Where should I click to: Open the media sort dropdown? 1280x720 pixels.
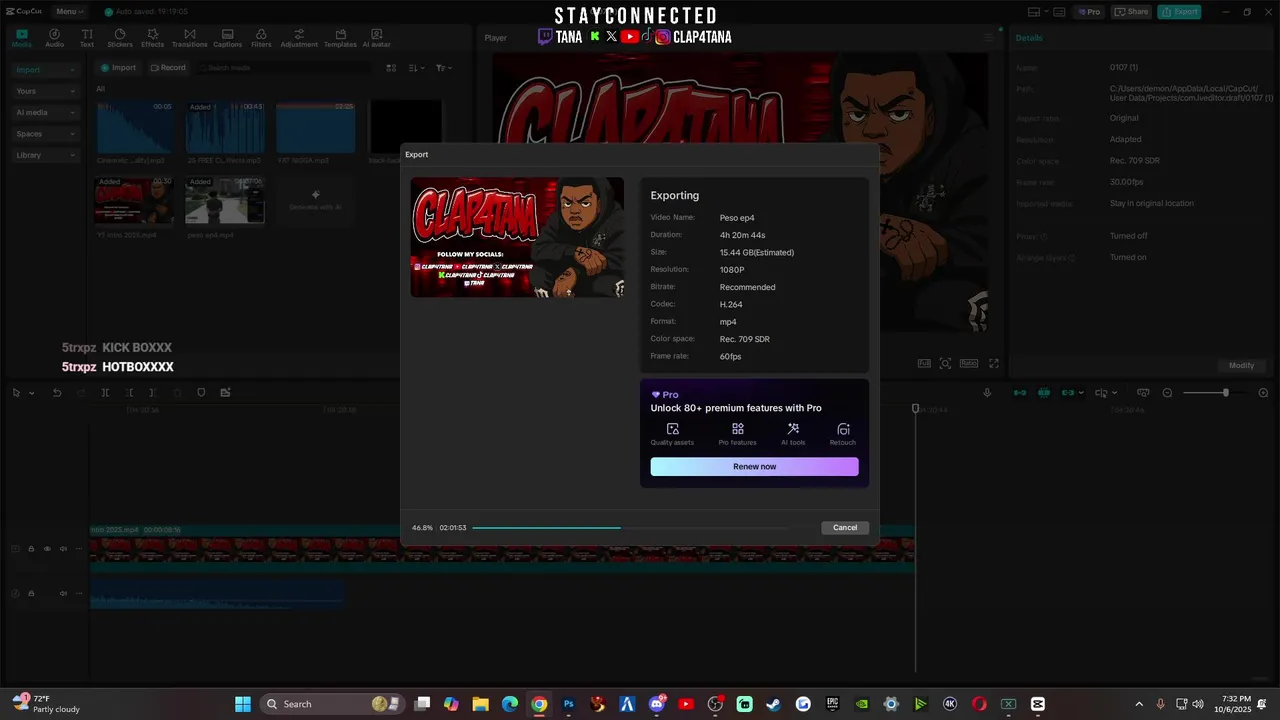point(417,68)
